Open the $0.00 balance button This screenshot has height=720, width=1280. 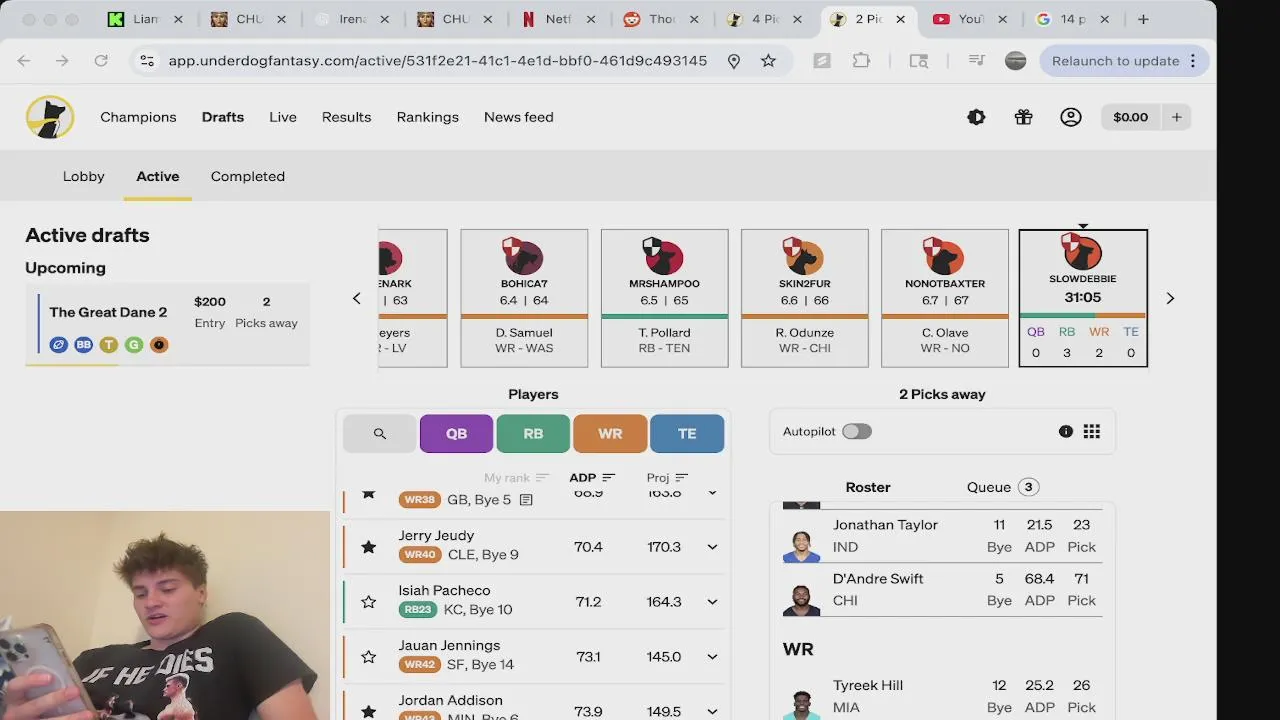1130,117
